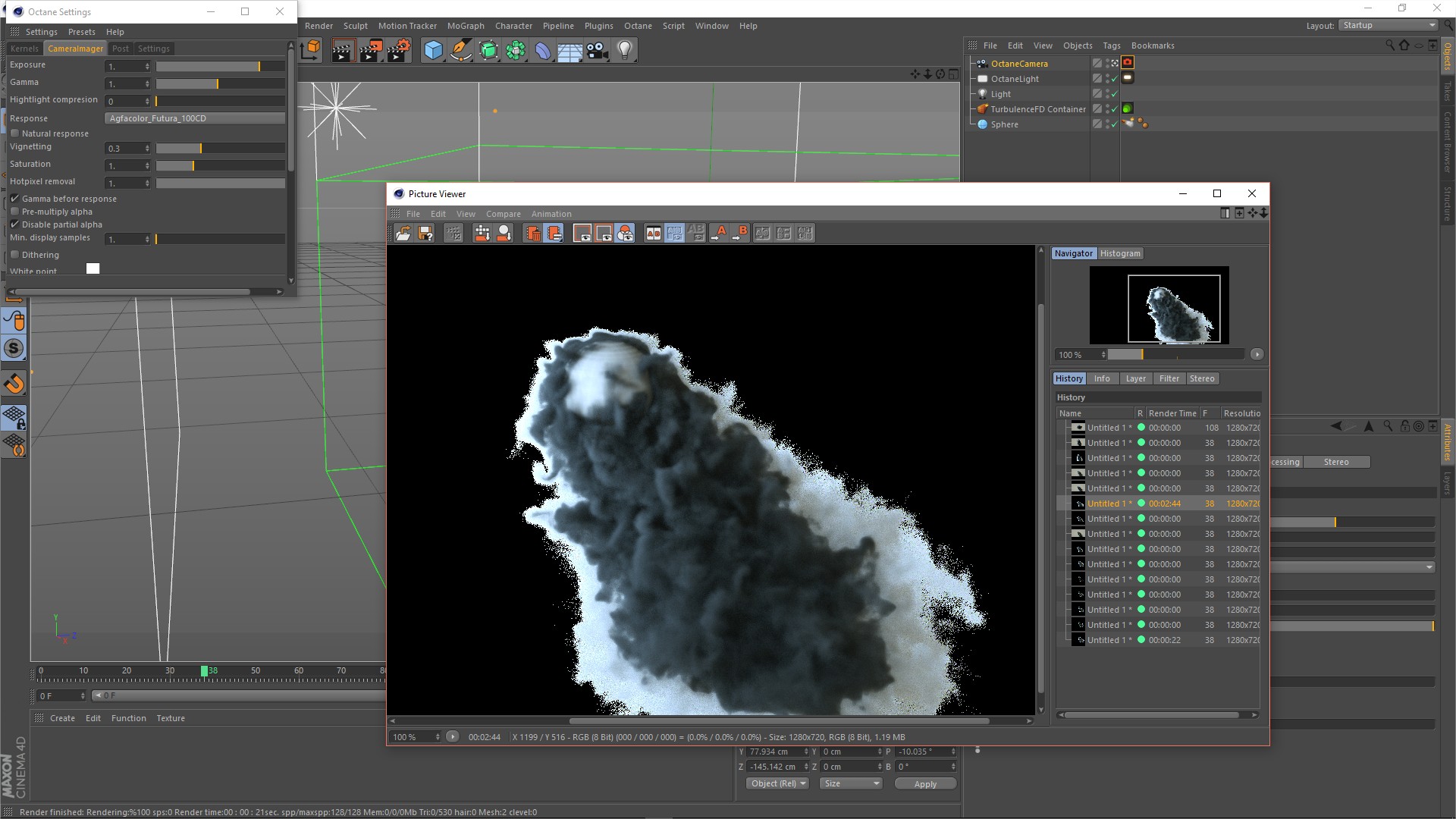This screenshot has height=819, width=1456.
Task: Toggle the Dithering checkbox
Action: point(15,255)
